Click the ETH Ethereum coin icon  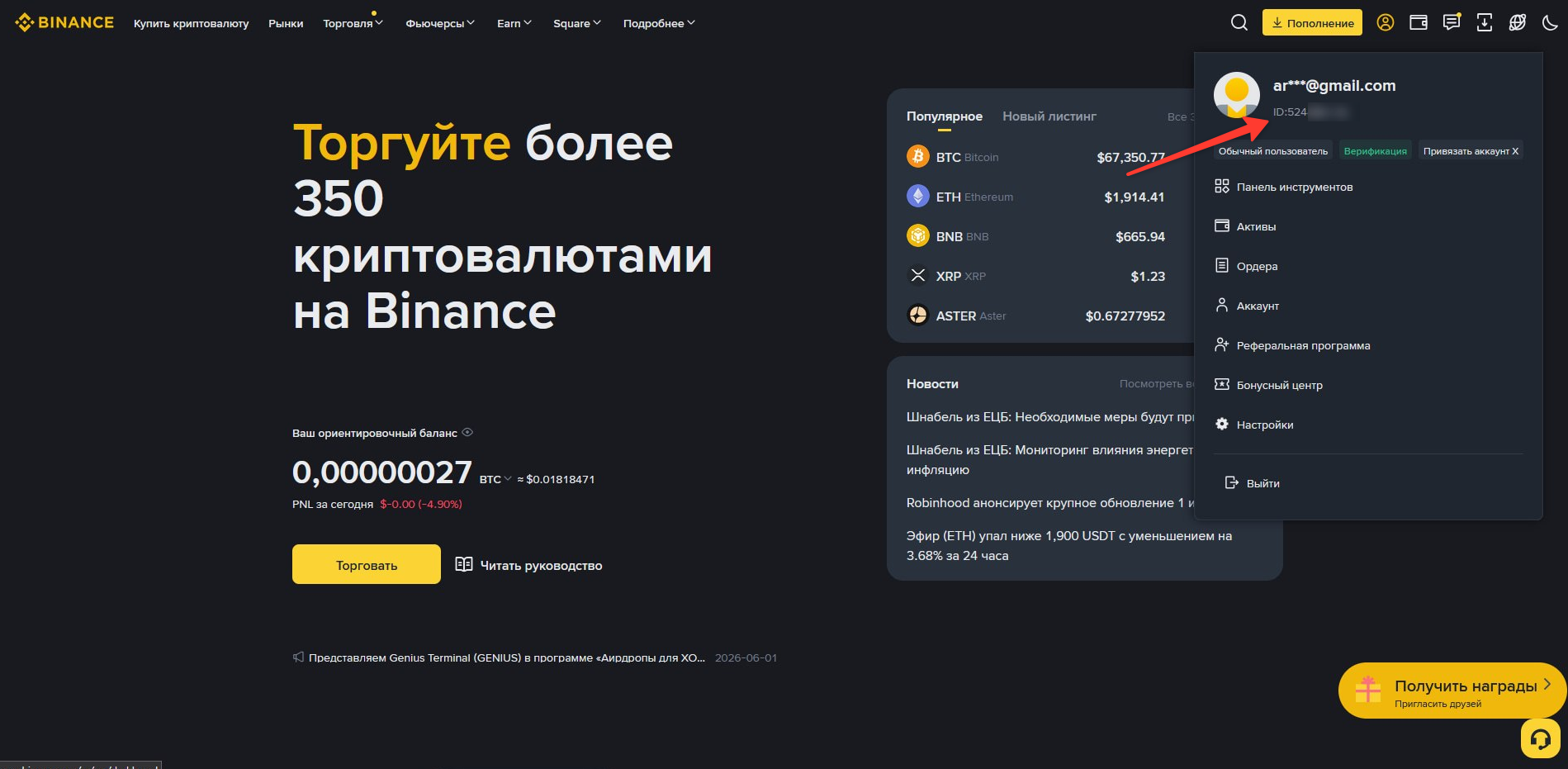click(918, 196)
